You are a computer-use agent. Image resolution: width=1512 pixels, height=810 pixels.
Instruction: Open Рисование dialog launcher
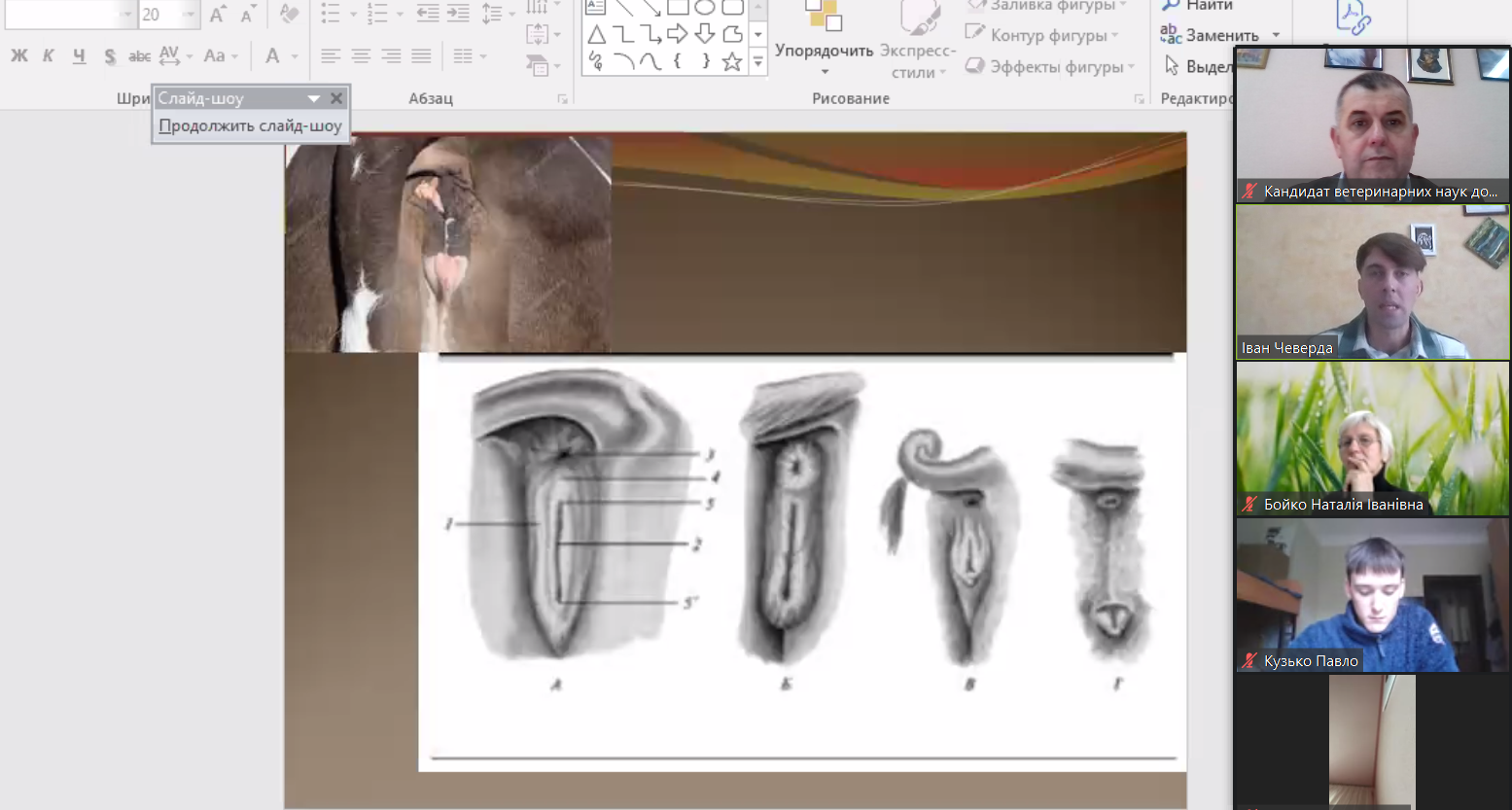(1140, 99)
